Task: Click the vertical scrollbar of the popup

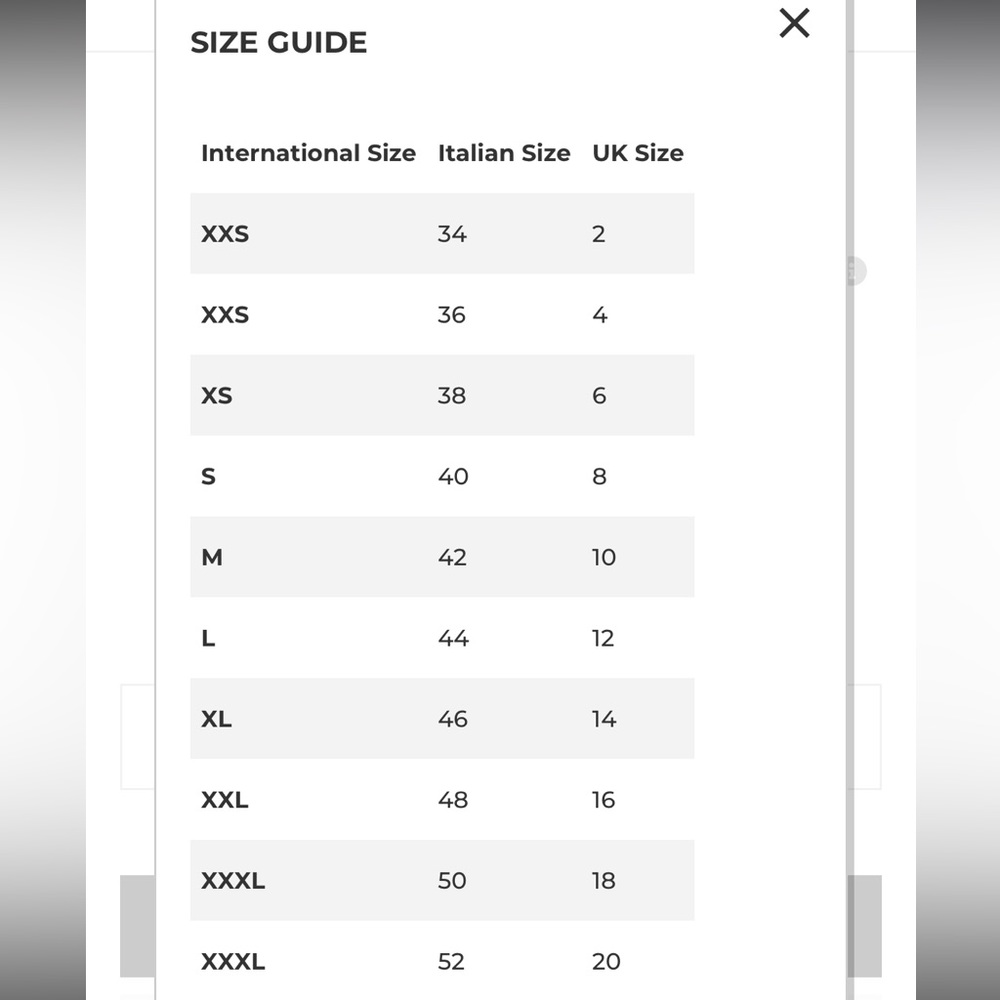Action: click(x=850, y=500)
